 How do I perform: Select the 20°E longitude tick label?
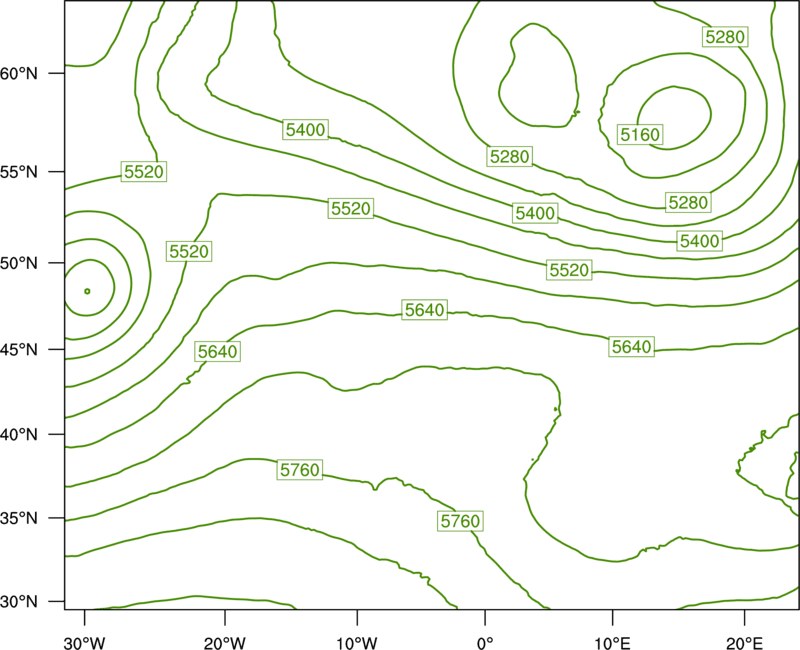pos(744,643)
